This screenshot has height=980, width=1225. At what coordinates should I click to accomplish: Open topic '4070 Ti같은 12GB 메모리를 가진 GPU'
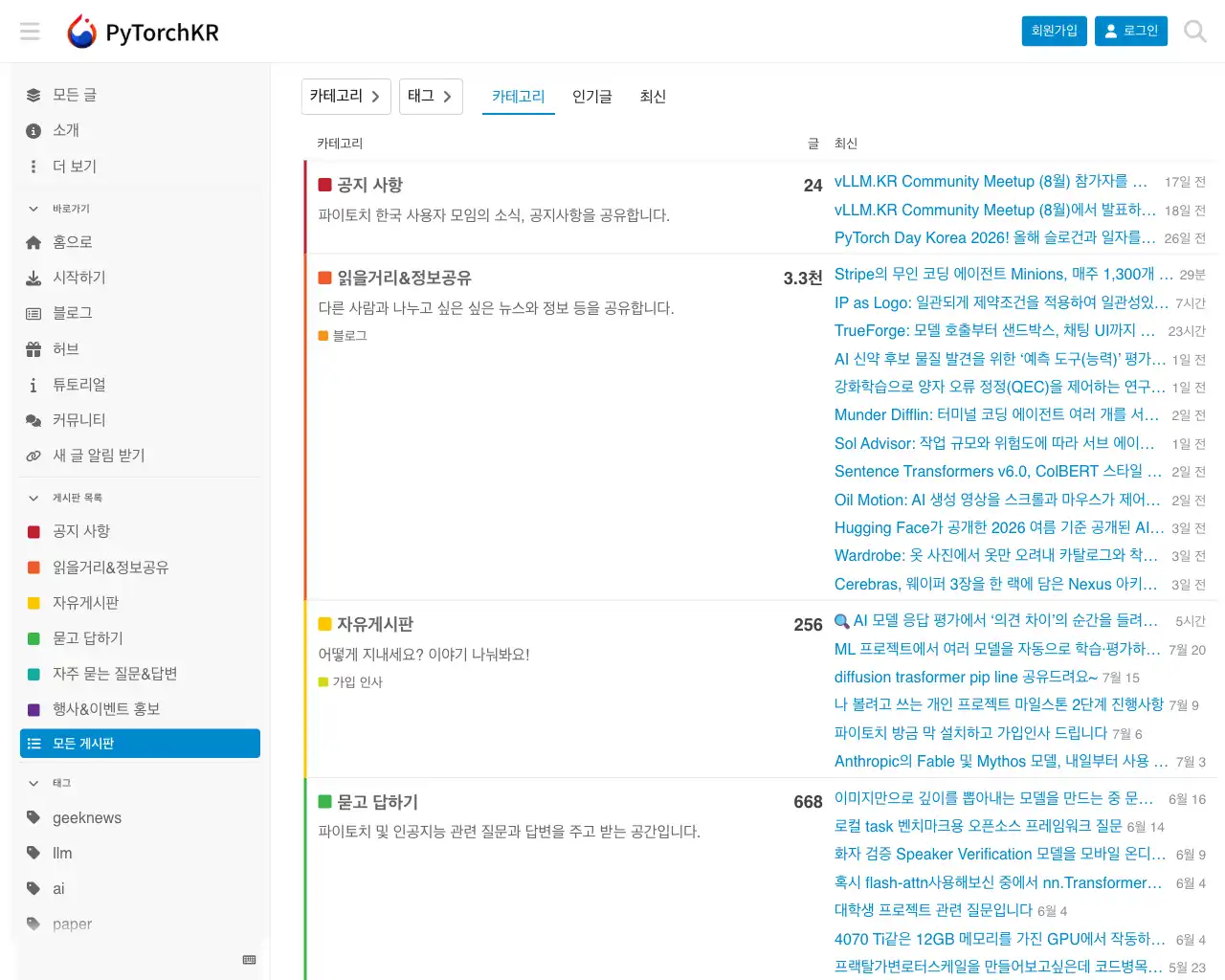point(1000,939)
